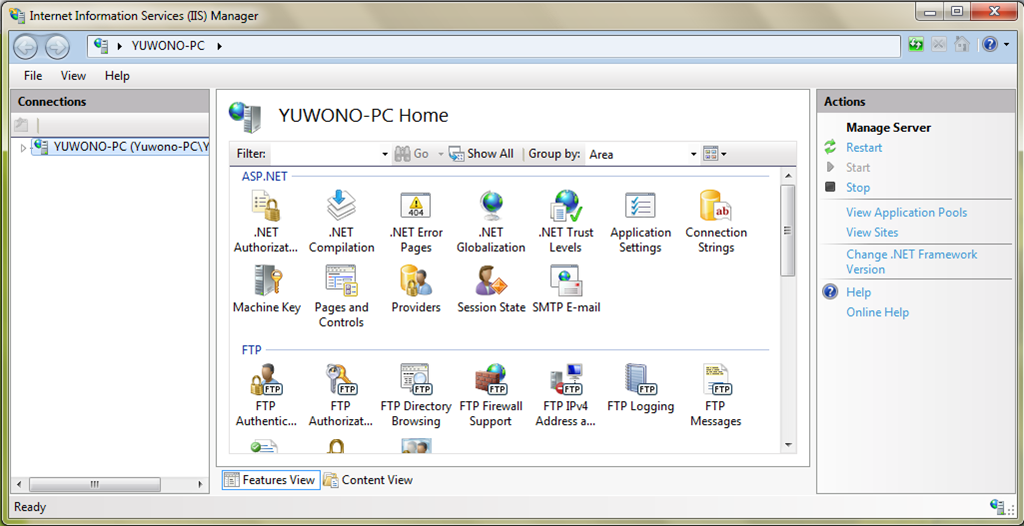Screen dimensions: 1024x526
Task: Open the View menu
Action: point(73,76)
